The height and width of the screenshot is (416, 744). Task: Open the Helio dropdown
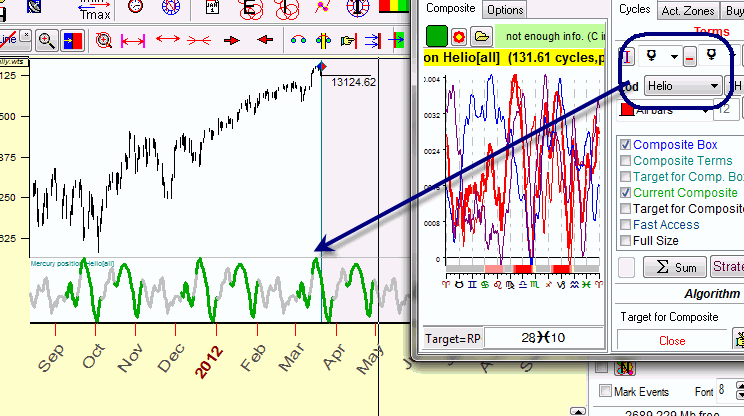pos(685,86)
